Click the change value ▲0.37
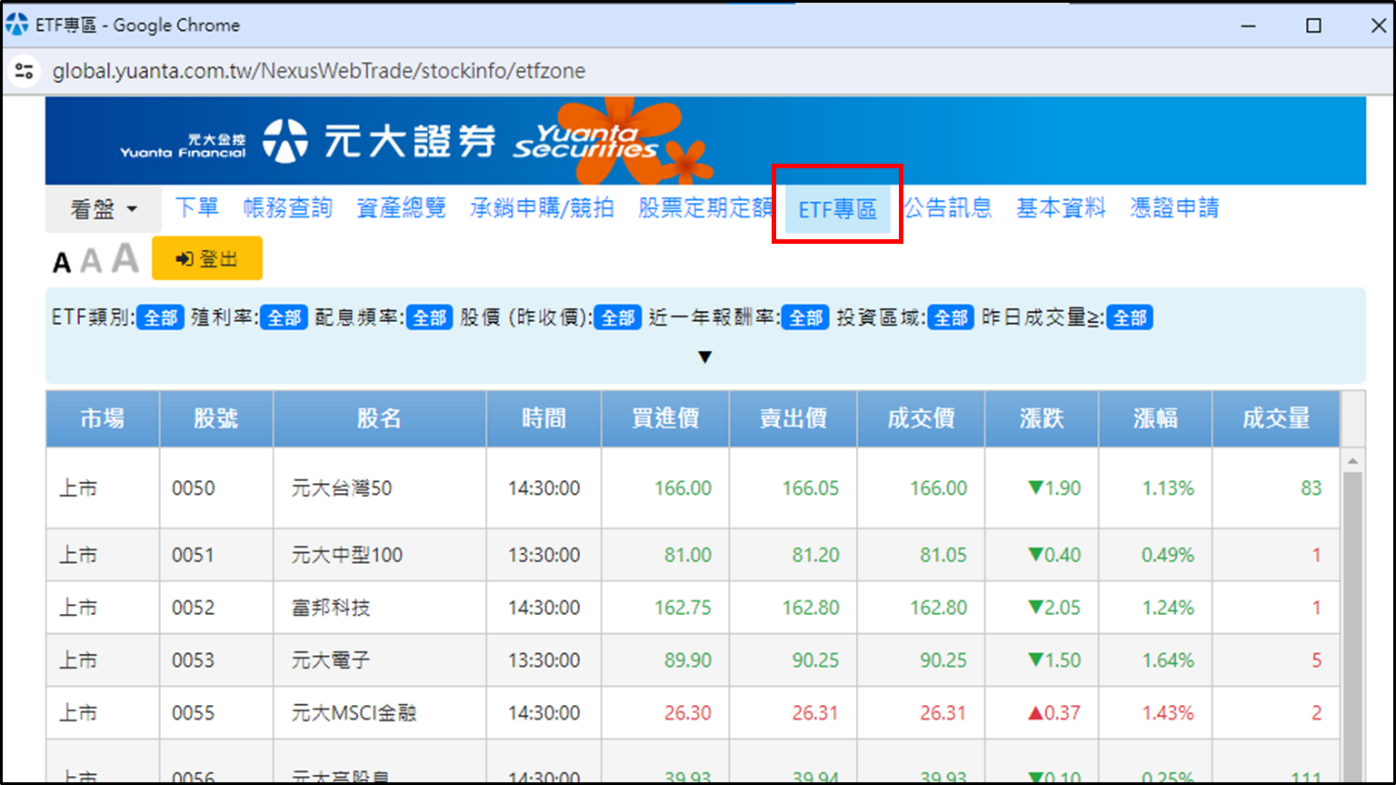 (x=1054, y=714)
